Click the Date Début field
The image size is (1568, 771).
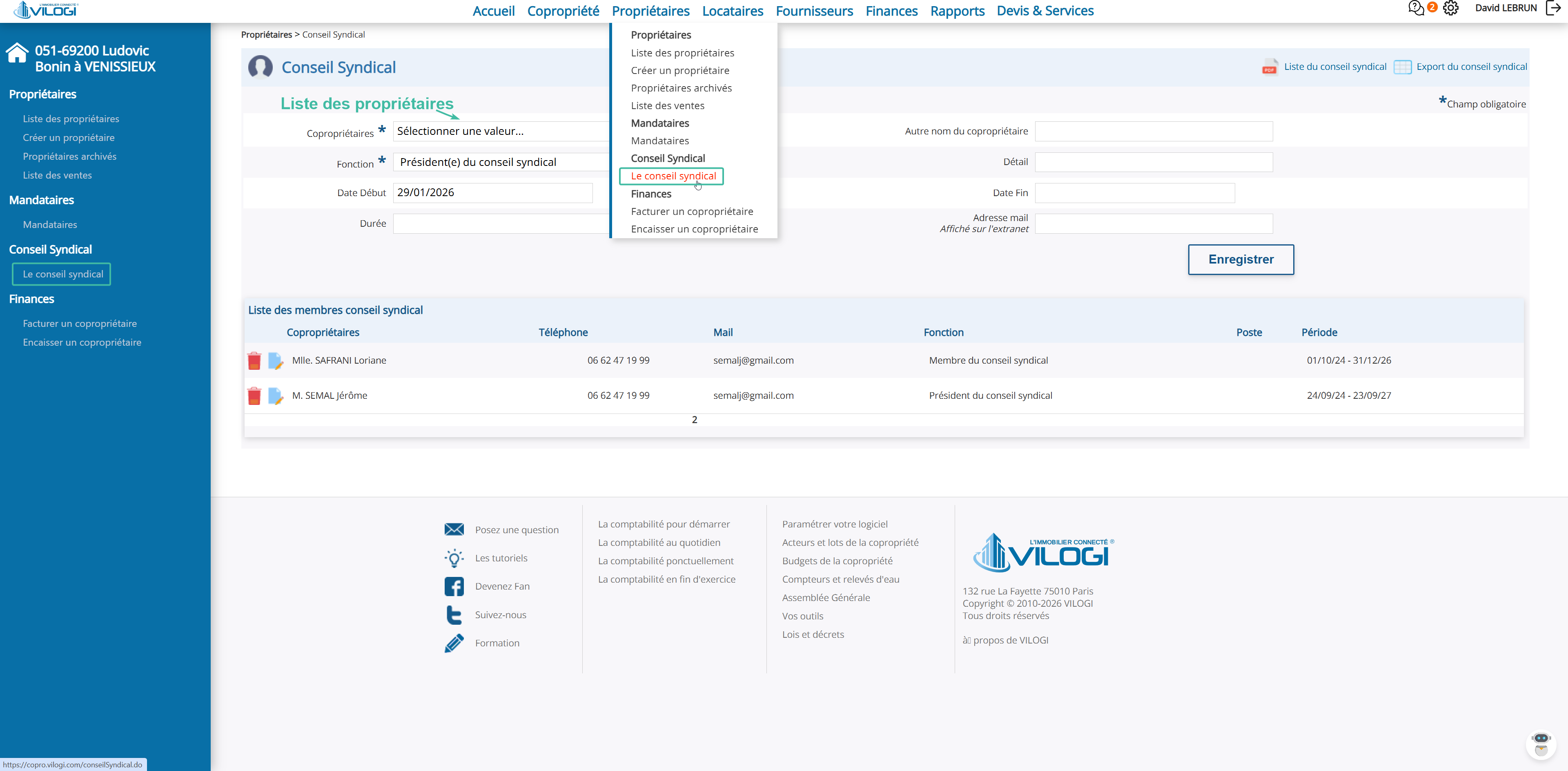click(493, 193)
